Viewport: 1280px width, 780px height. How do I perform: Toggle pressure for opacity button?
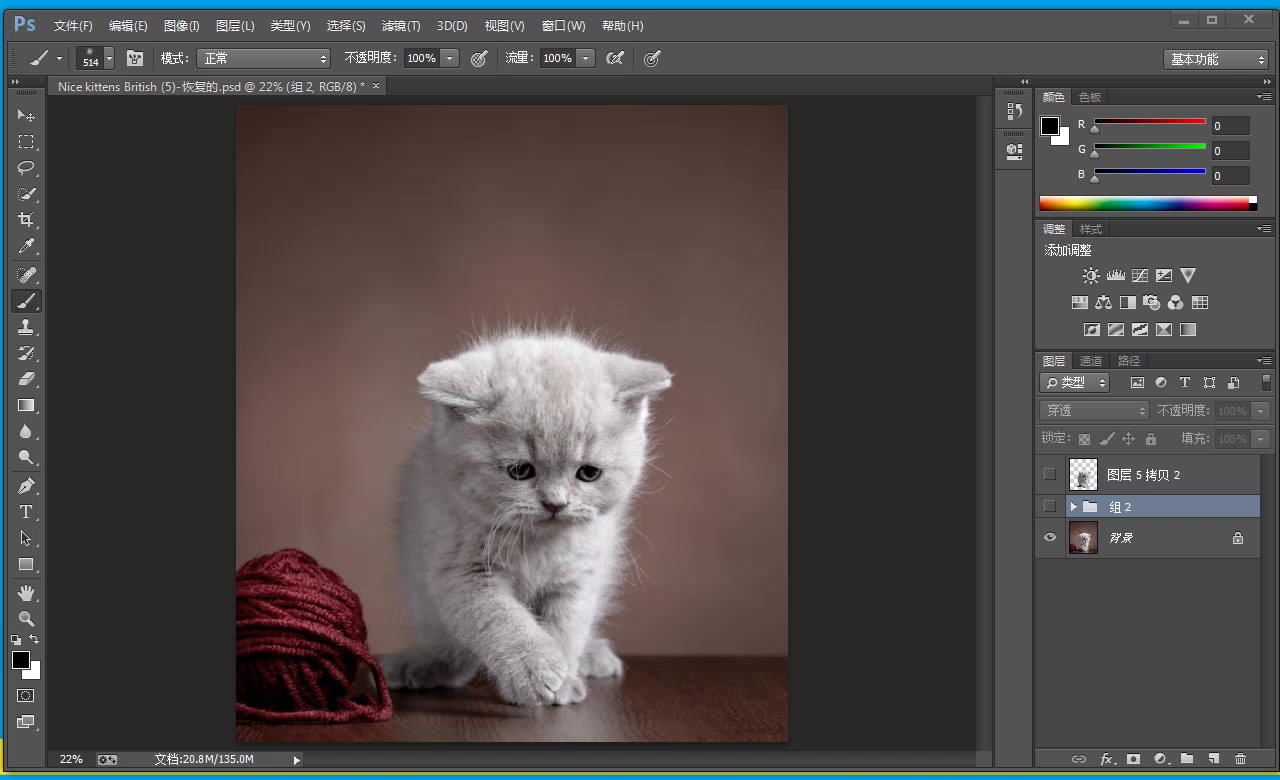pos(479,58)
